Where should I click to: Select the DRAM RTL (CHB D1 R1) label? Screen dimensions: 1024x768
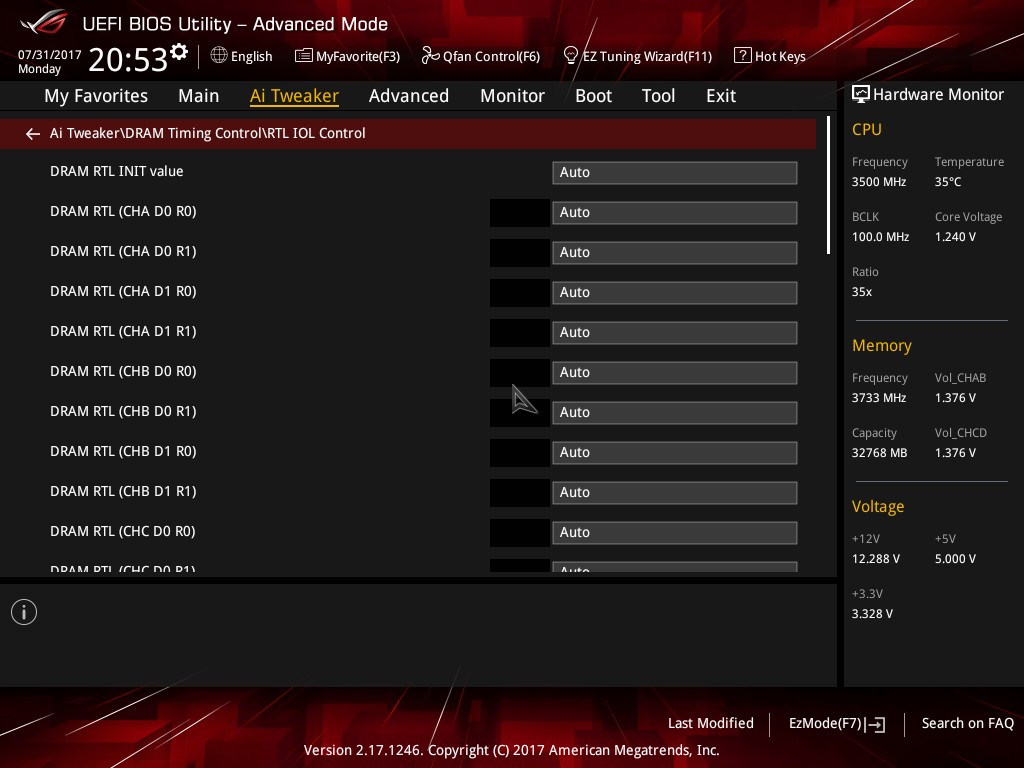click(123, 492)
